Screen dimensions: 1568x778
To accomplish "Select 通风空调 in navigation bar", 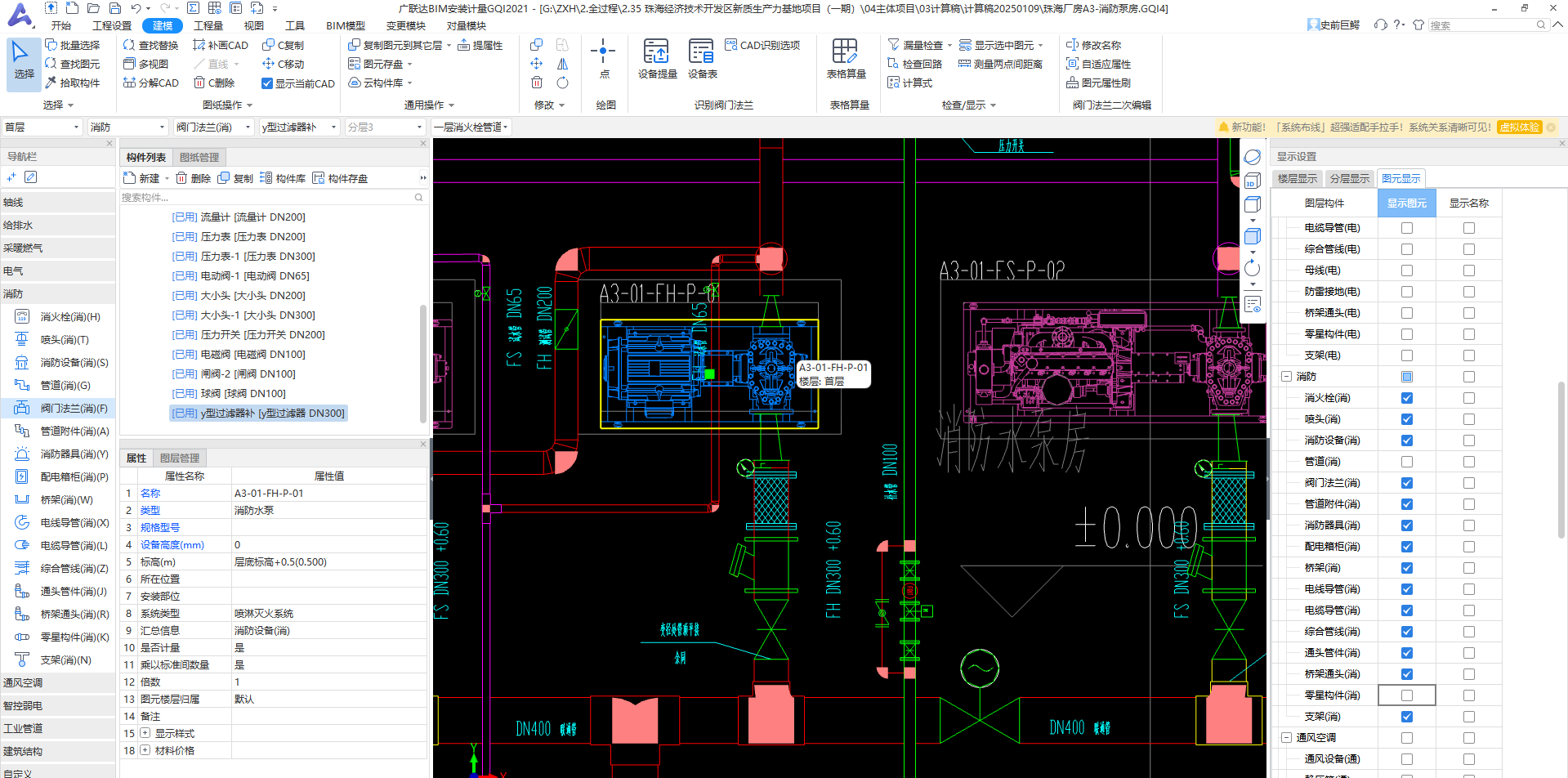I will (x=59, y=682).
